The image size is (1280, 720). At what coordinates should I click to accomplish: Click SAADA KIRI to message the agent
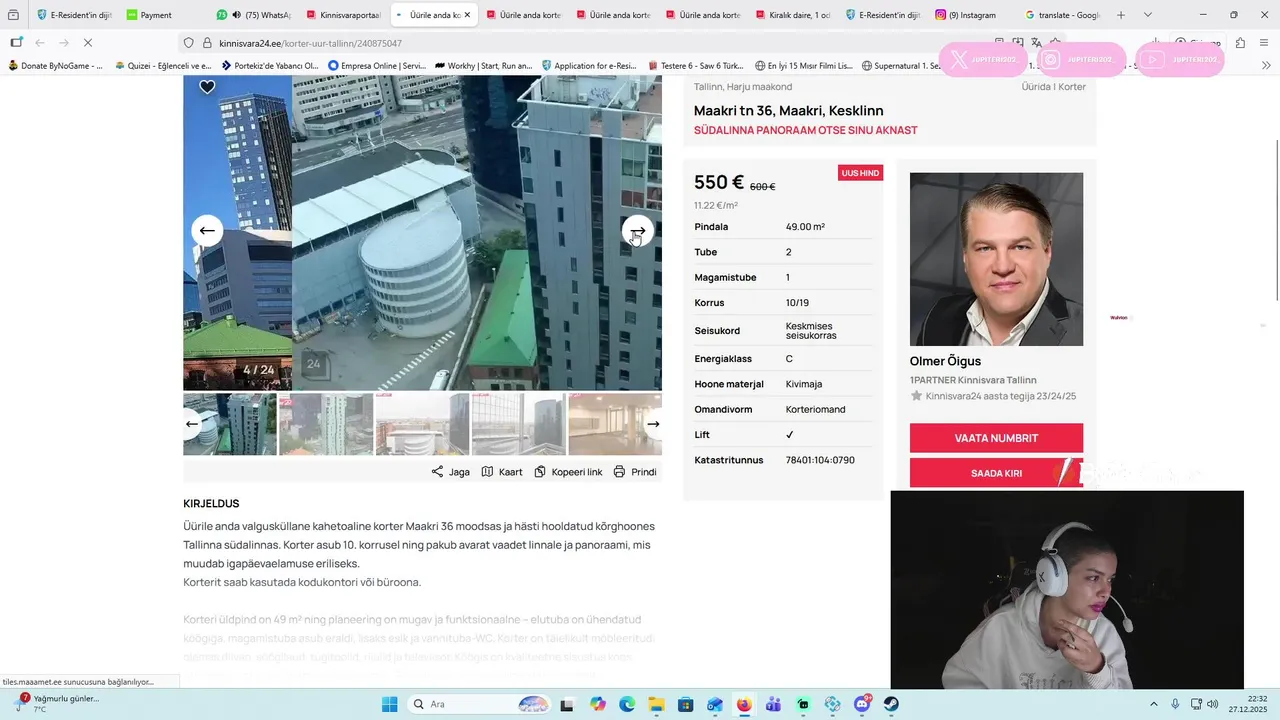coord(996,473)
